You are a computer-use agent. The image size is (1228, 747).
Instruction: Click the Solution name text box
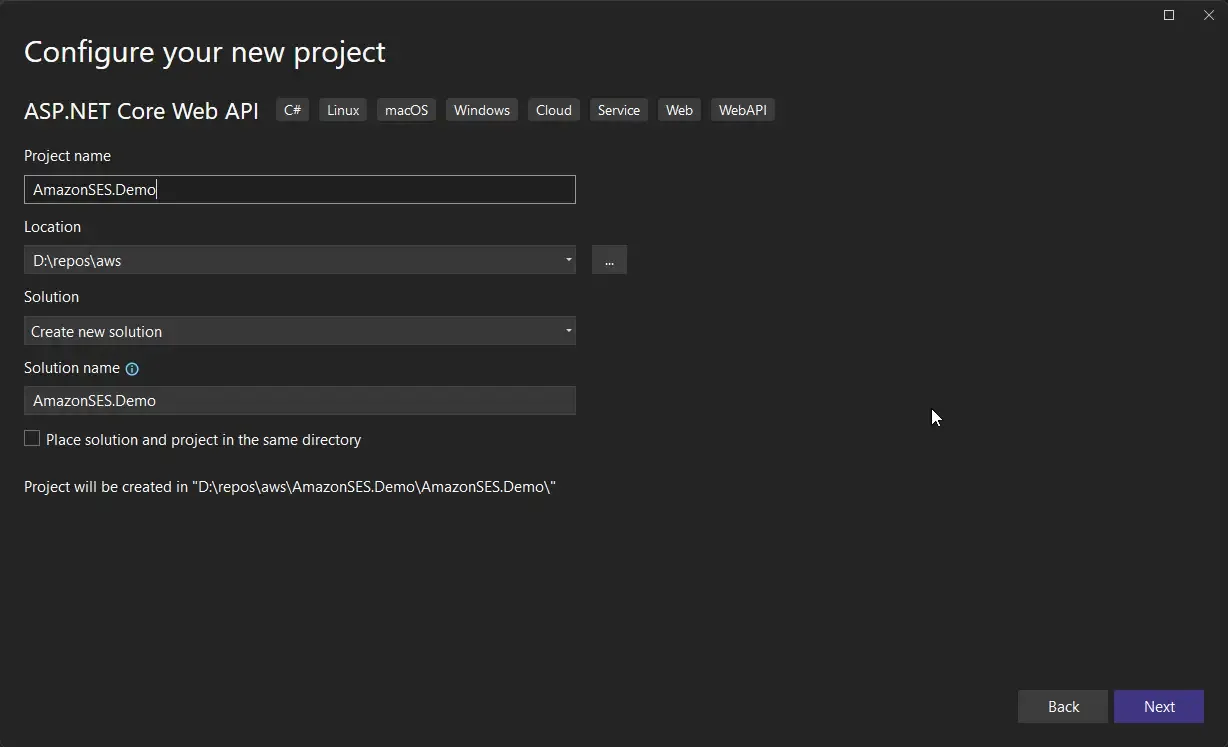click(x=300, y=400)
